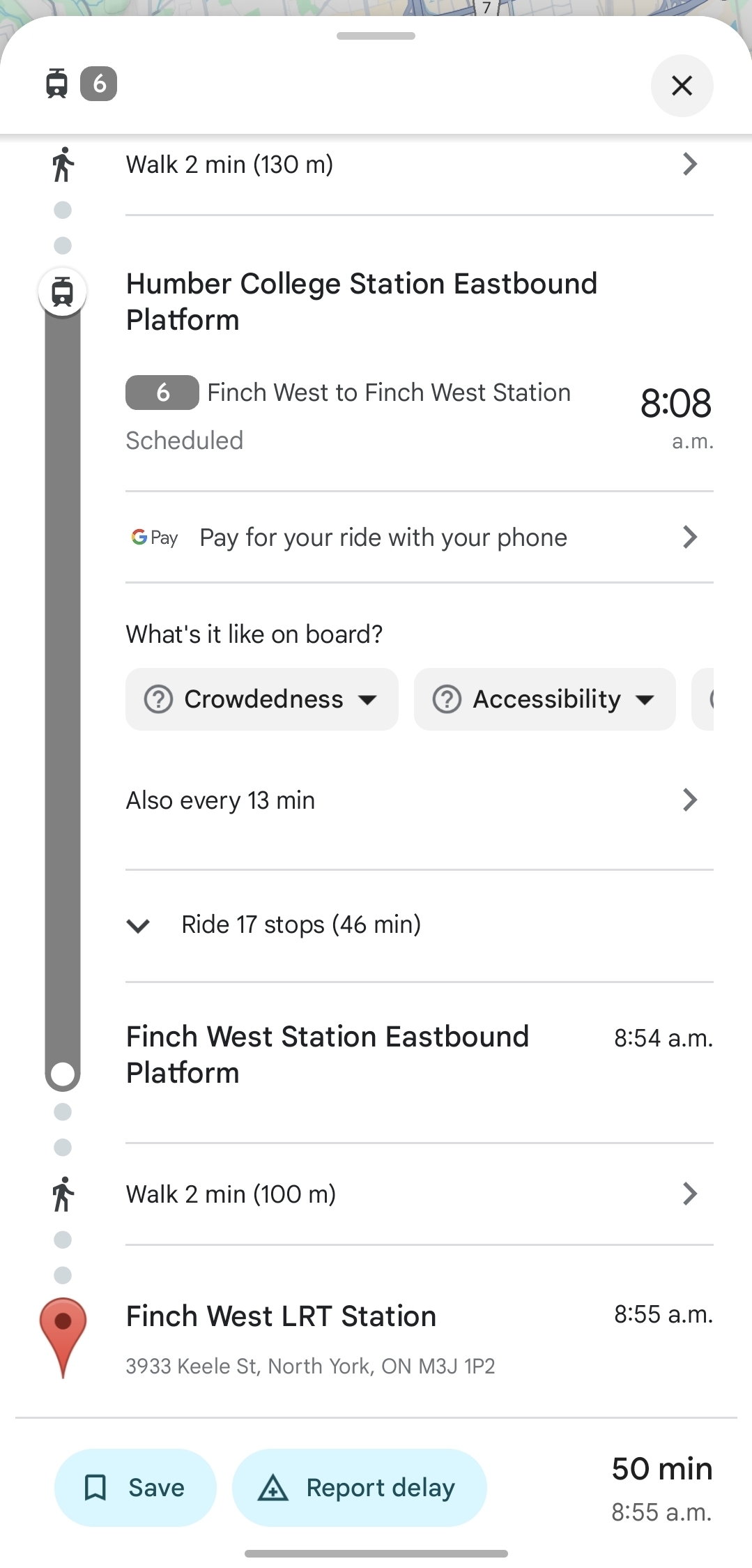
Task: Tap the tram stop icon at Humber College
Action: (63, 291)
